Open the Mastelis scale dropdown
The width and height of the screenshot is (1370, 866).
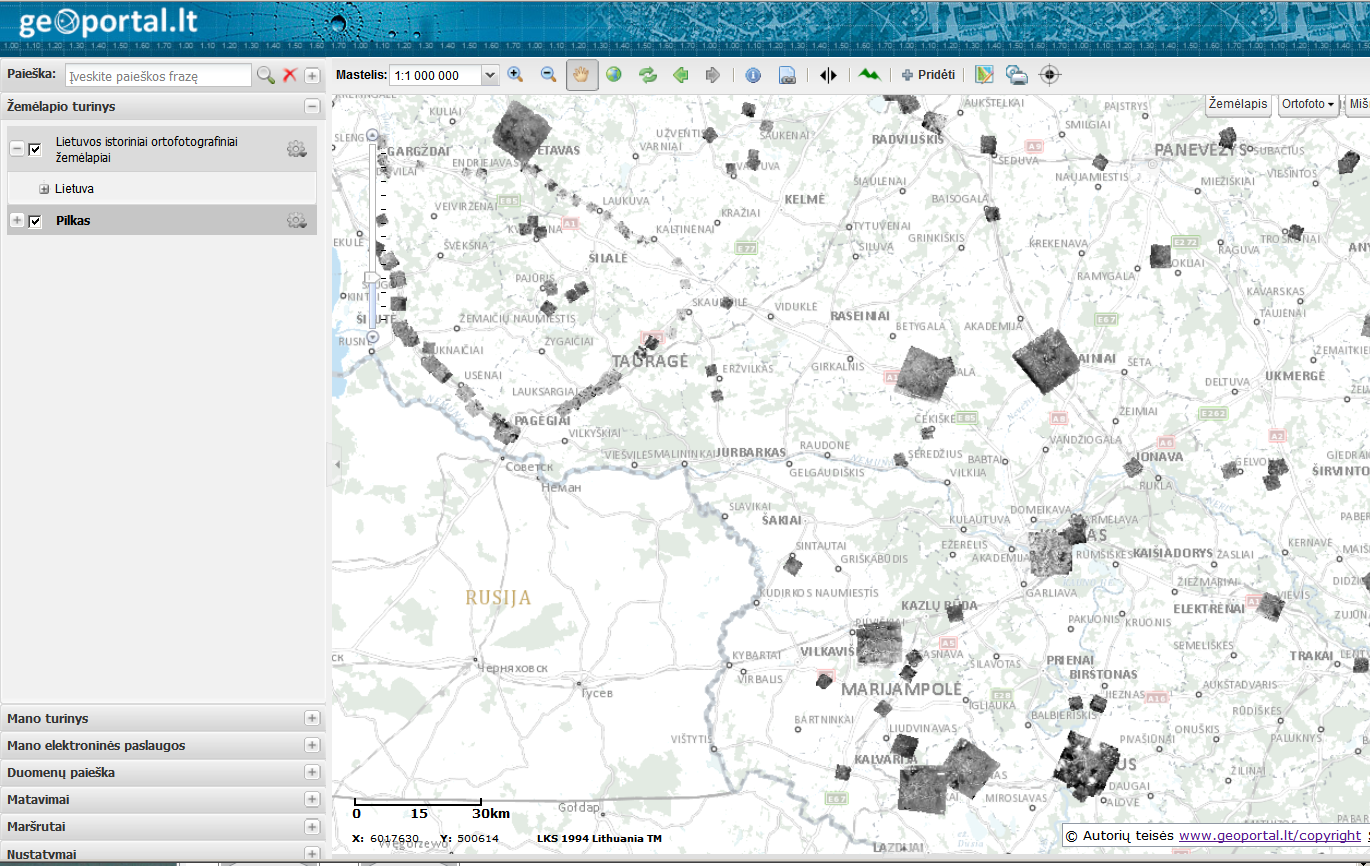(490, 75)
